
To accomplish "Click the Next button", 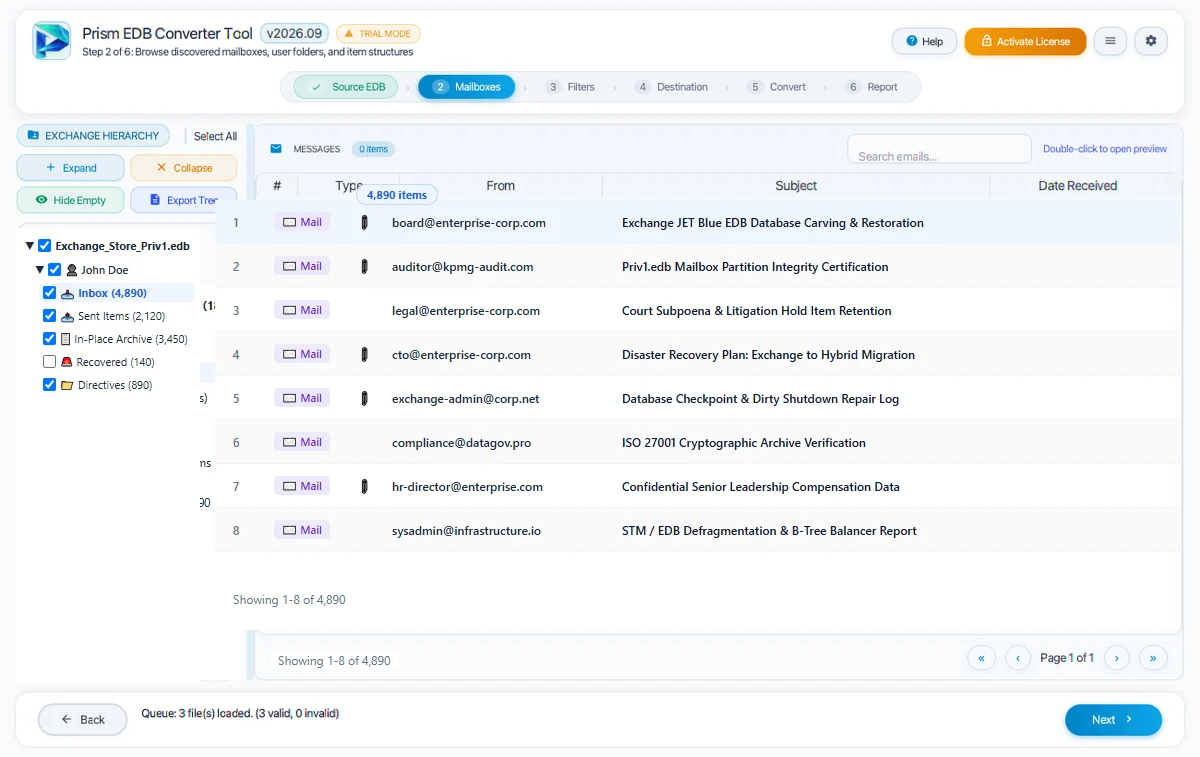I will coord(1113,719).
